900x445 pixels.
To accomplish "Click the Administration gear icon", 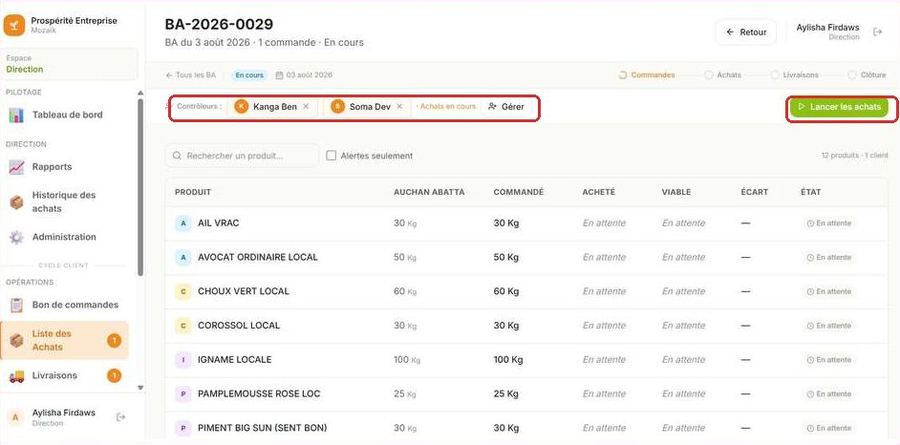I will [x=17, y=238].
